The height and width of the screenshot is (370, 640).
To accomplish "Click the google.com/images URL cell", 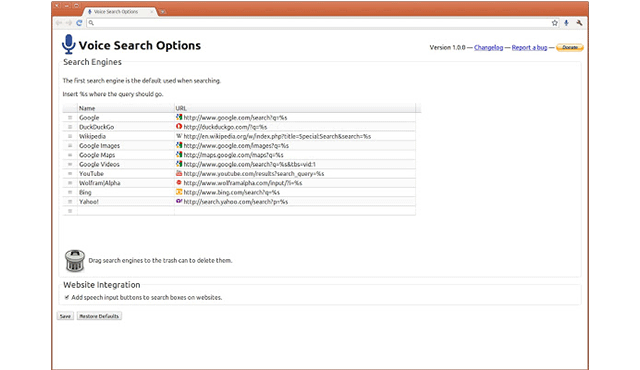I will (x=295, y=146).
